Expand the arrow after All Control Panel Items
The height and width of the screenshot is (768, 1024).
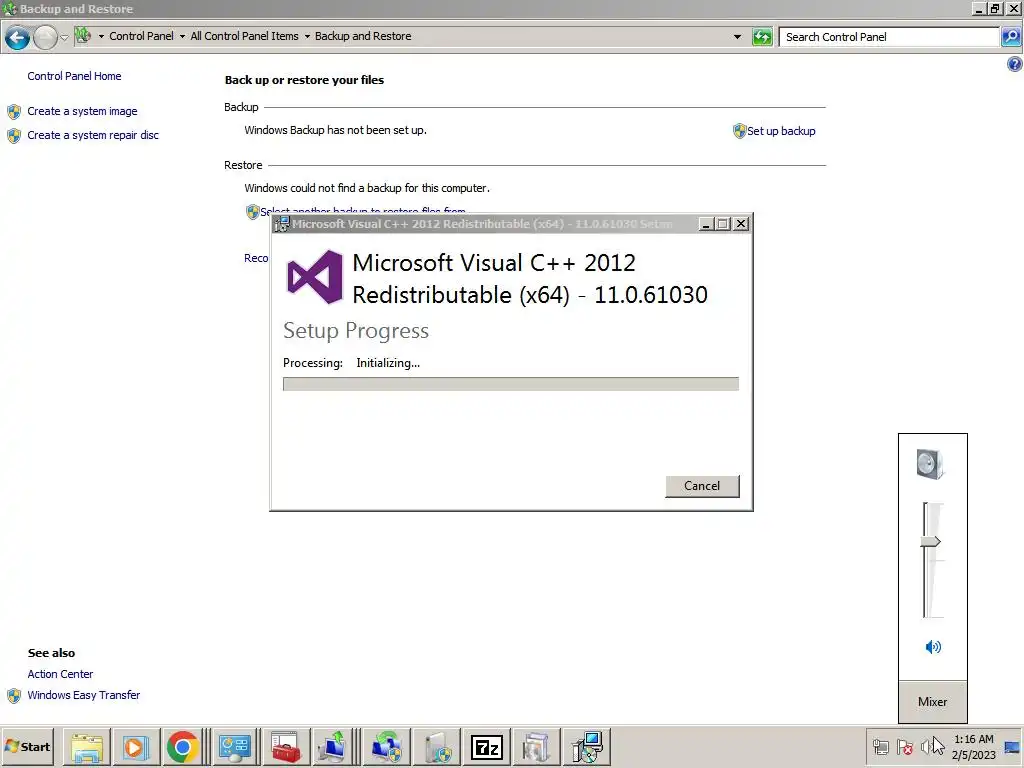[x=307, y=37]
